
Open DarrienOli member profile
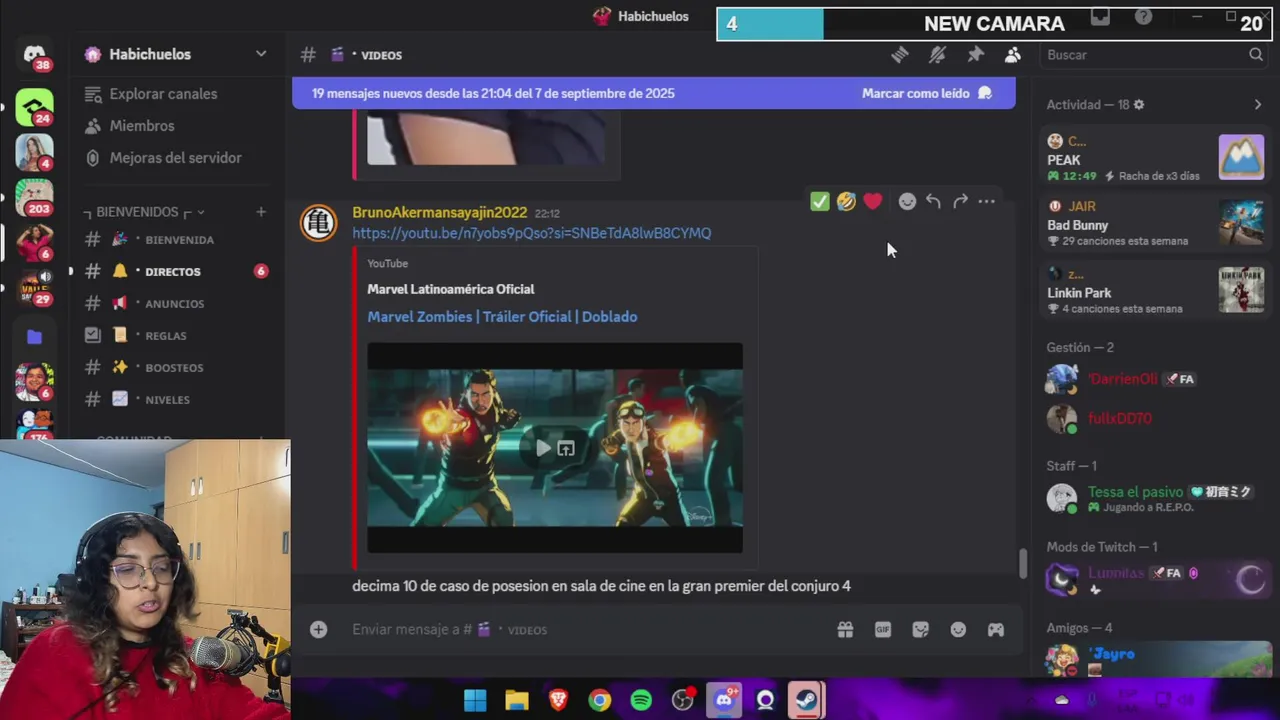point(1155,379)
